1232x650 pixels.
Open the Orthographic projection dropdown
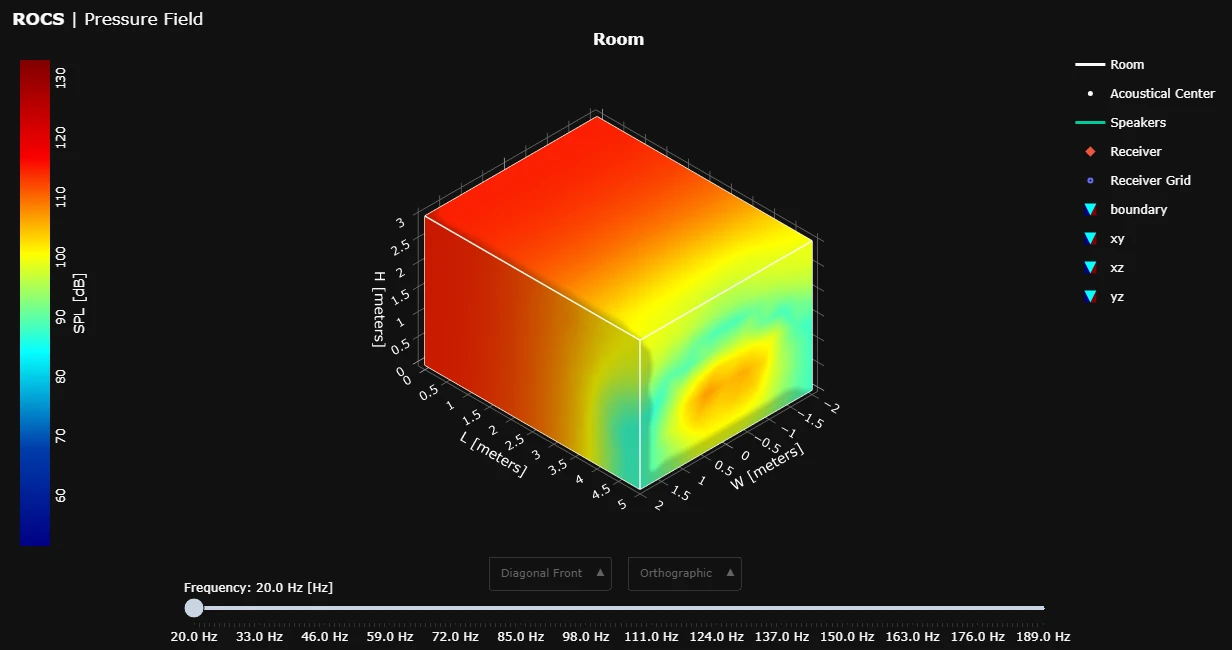pyautogui.click(x=684, y=574)
